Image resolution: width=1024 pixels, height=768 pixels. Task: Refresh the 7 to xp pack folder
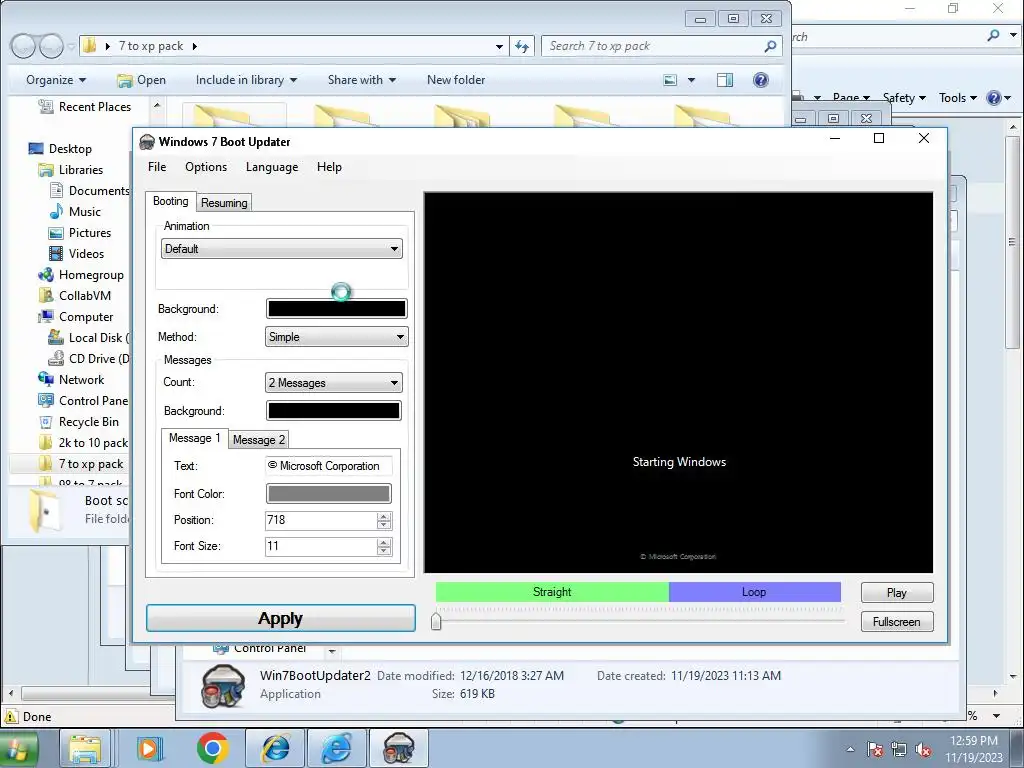point(522,46)
